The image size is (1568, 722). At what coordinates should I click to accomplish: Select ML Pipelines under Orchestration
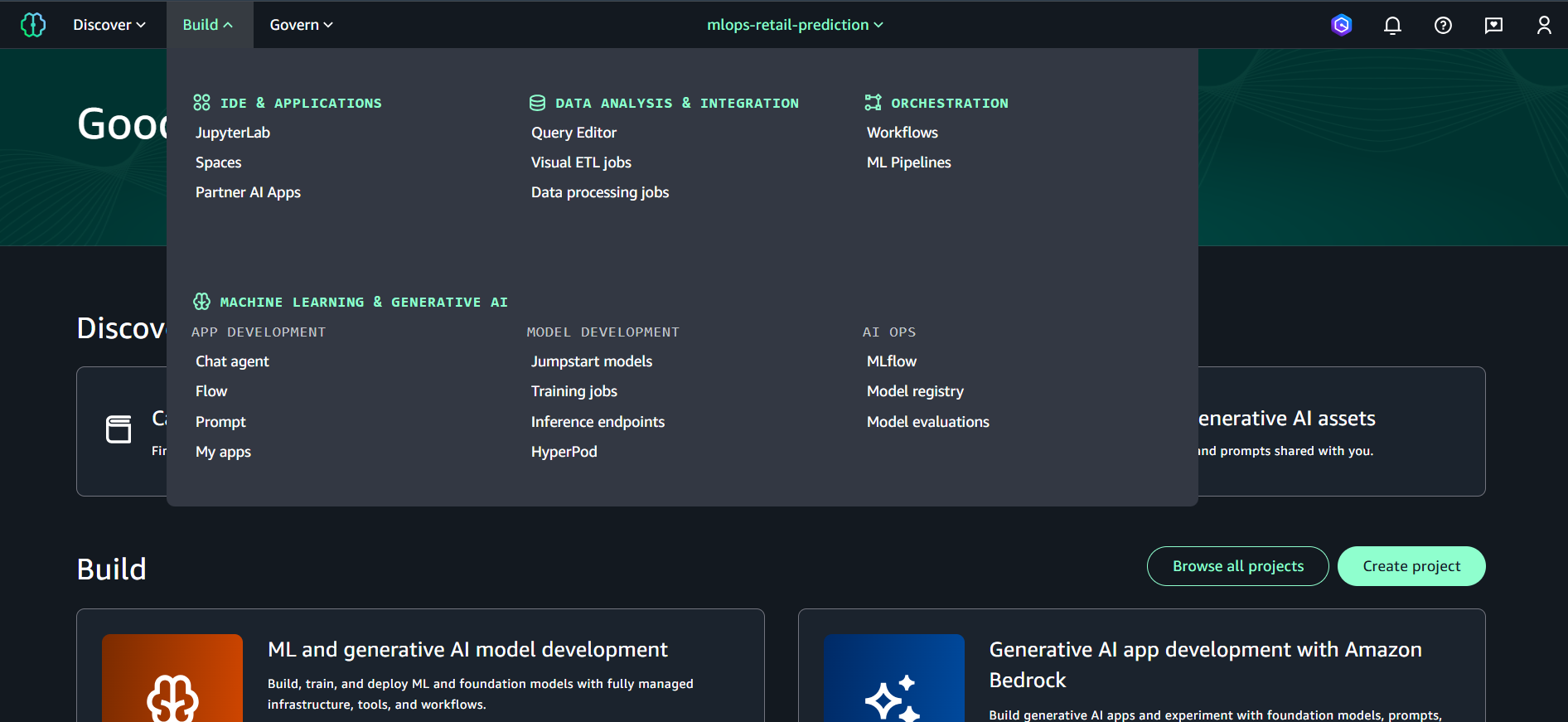tap(908, 162)
